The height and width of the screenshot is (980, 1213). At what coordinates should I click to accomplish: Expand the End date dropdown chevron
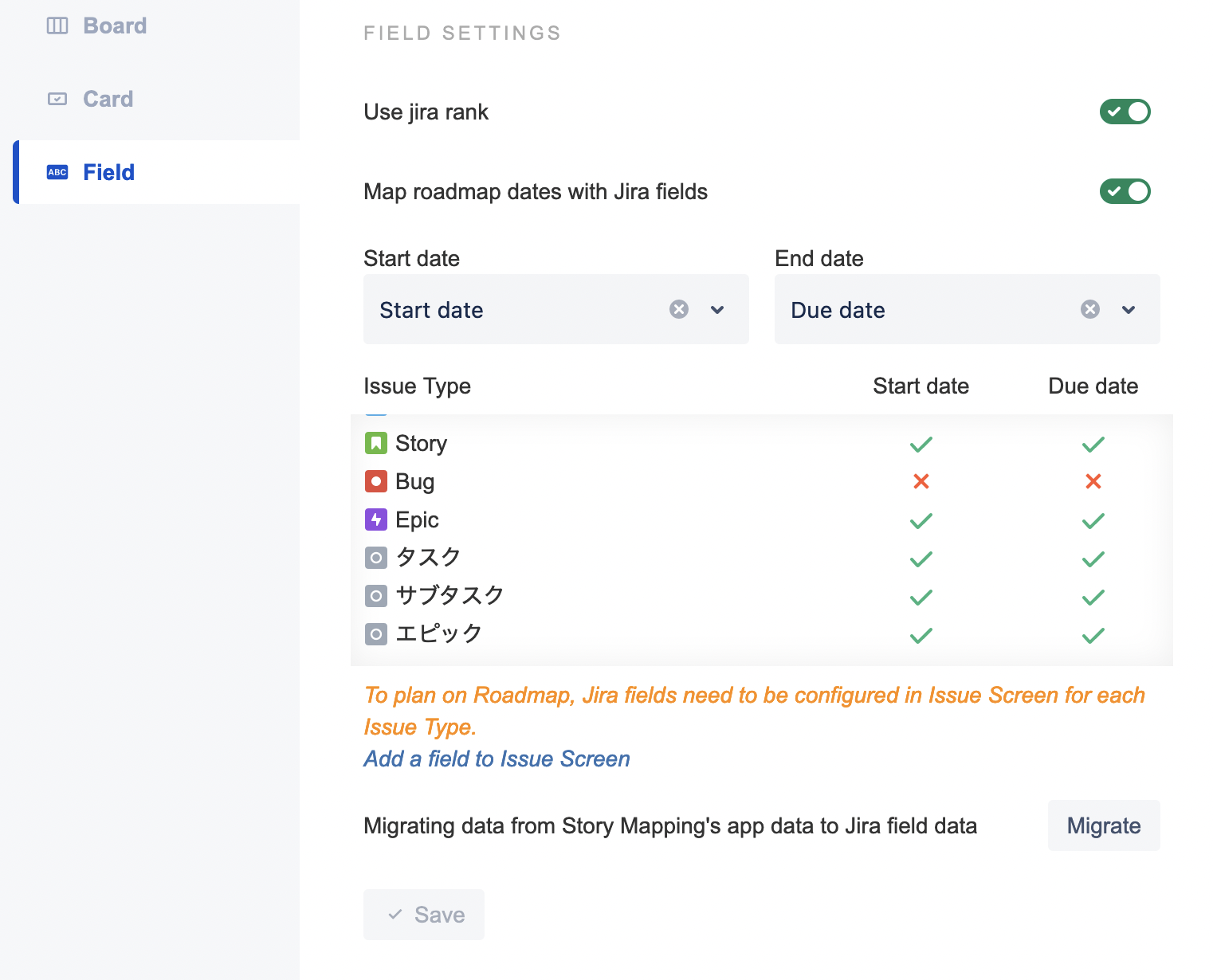pos(1129,310)
